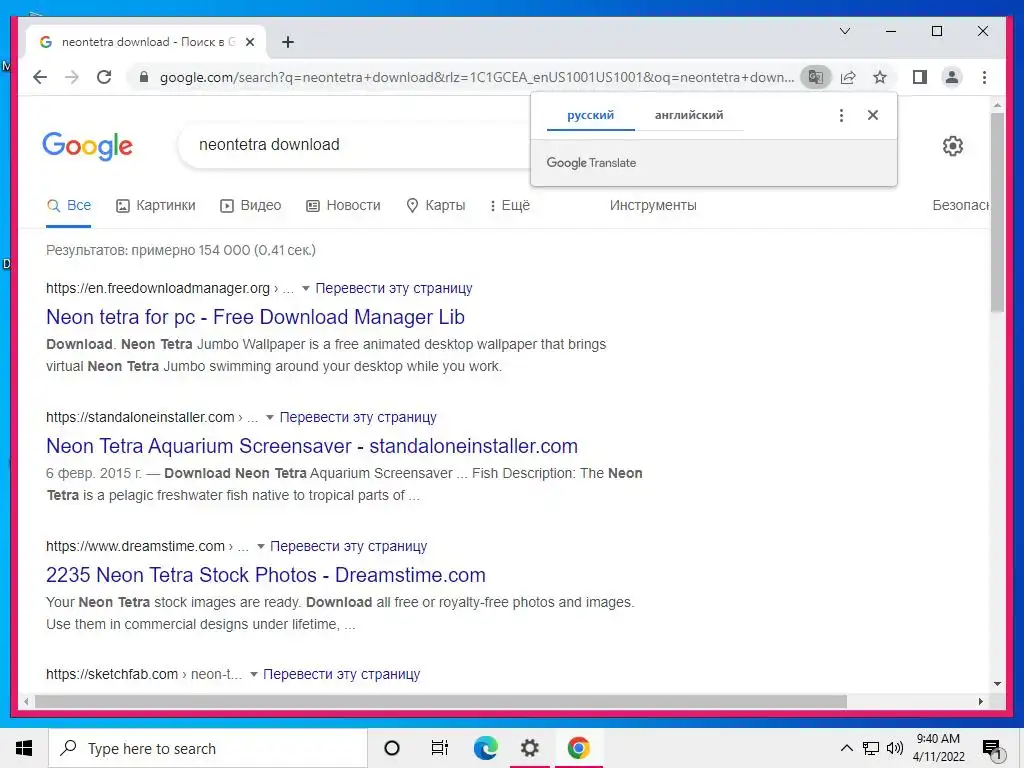The width and height of the screenshot is (1024, 768).
Task: Click Перевести эту страницу for sketchfab result
Action: coord(342,675)
